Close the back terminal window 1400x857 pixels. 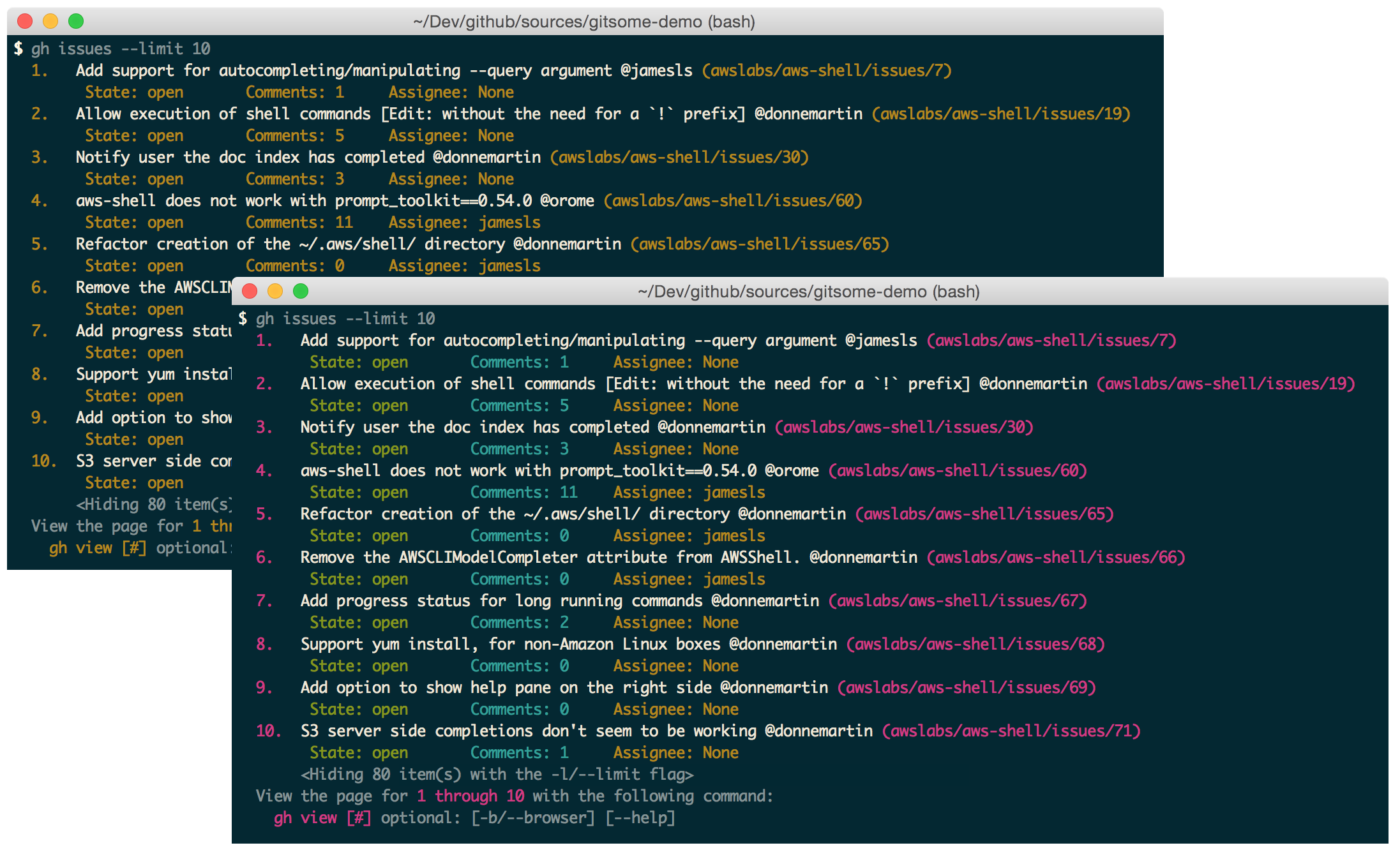click(25, 22)
